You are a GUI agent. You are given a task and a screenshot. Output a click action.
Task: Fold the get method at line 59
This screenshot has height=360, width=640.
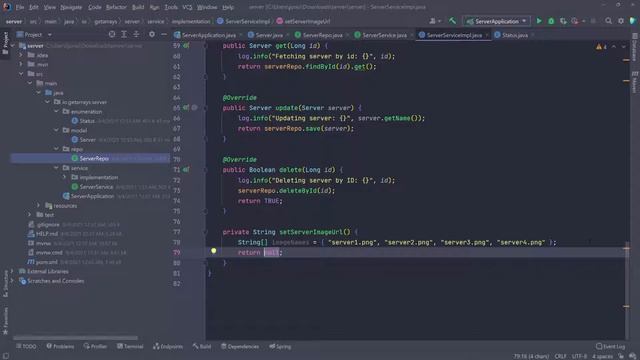(206, 46)
